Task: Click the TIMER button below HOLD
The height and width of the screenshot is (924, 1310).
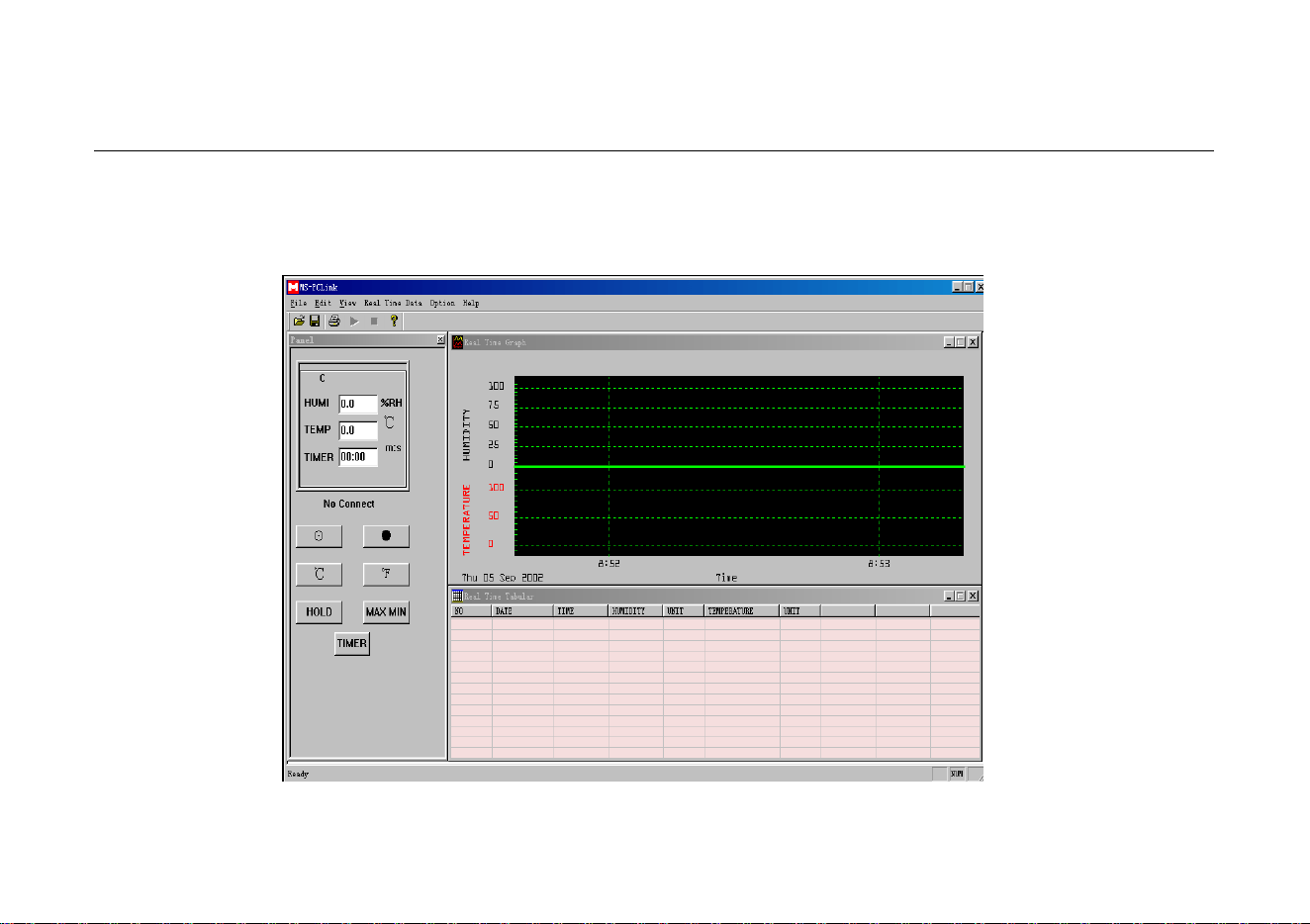Action: [352, 643]
